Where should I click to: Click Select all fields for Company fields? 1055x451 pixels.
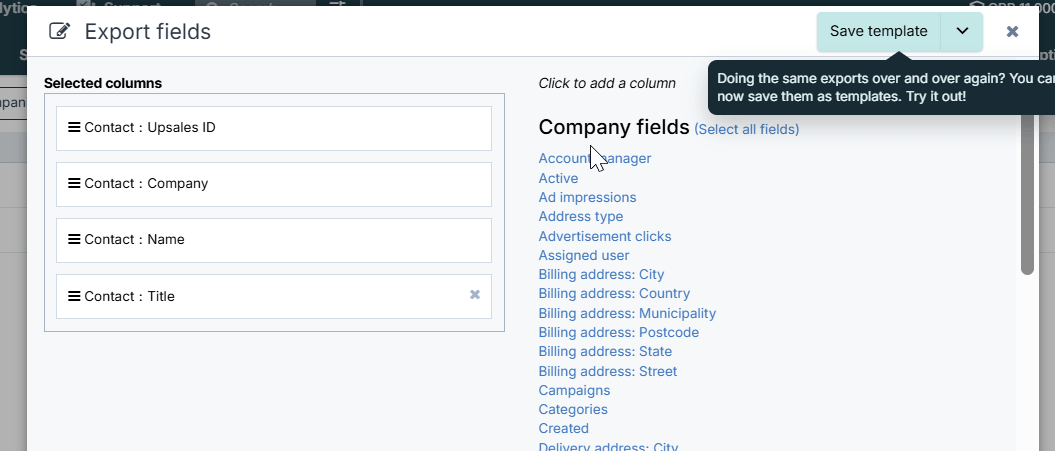[747, 129]
